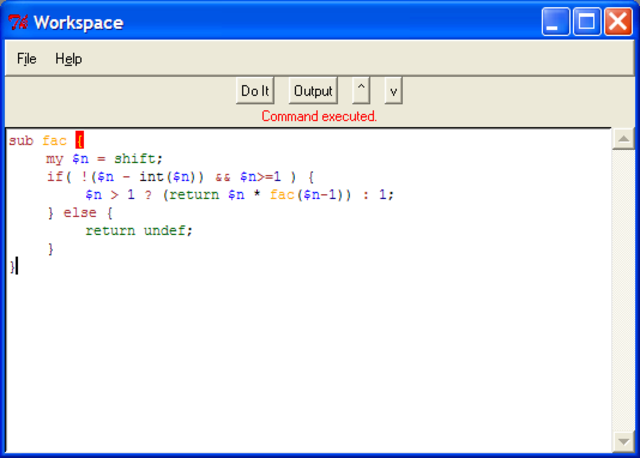Image resolution: width=640 pixels, height=458 pixels.
Task: Click the v history down button
Action: click(393, 91)
